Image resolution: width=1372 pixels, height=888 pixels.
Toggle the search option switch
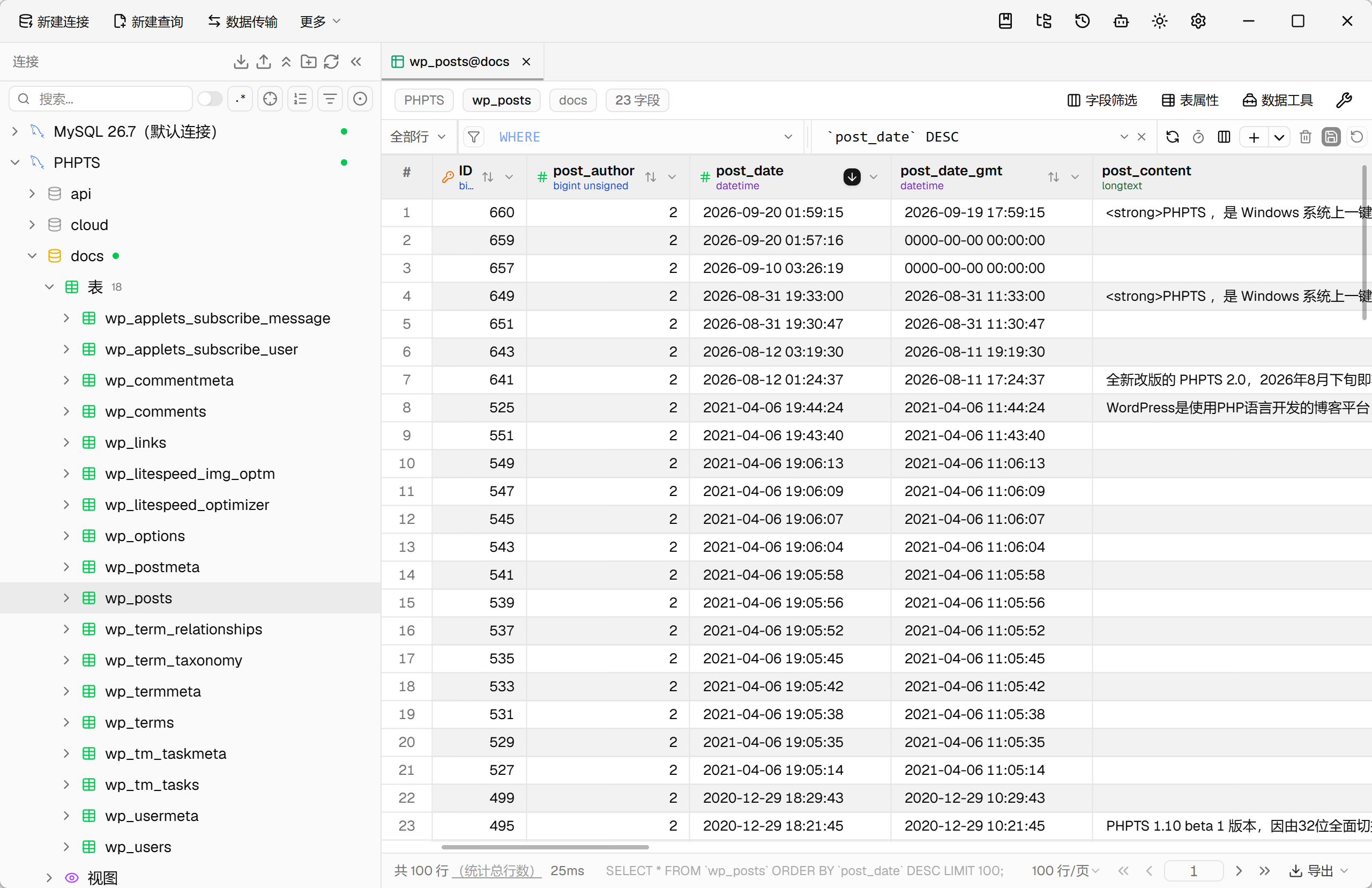(210, 99)
